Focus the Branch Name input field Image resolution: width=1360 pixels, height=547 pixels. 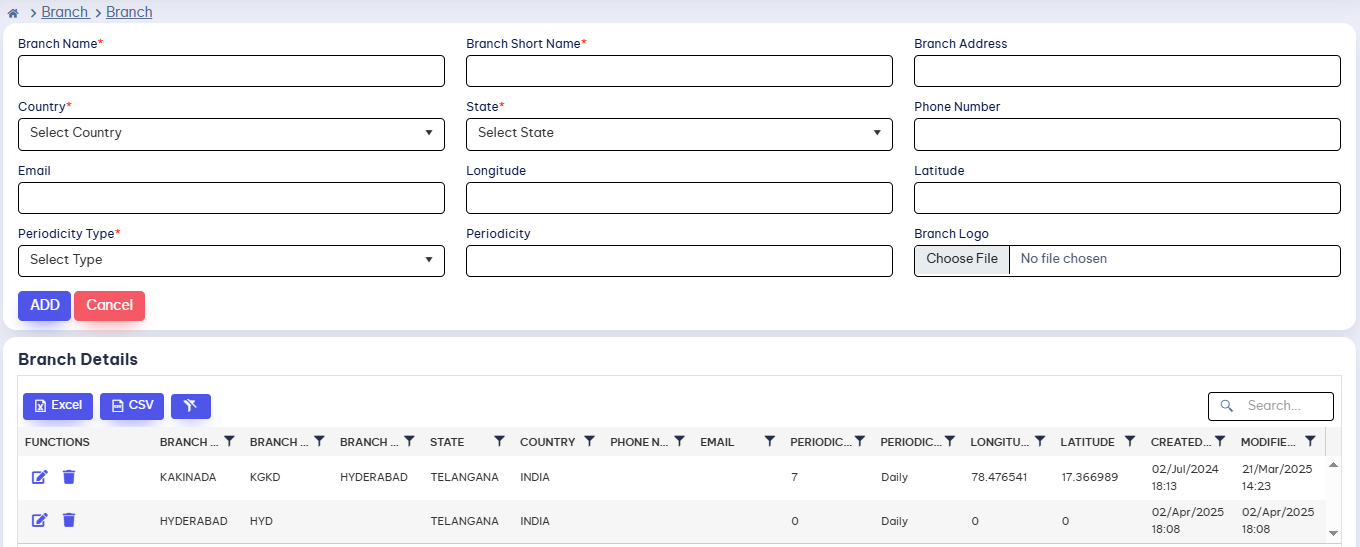pyautogui.click(x=231, y=71)
